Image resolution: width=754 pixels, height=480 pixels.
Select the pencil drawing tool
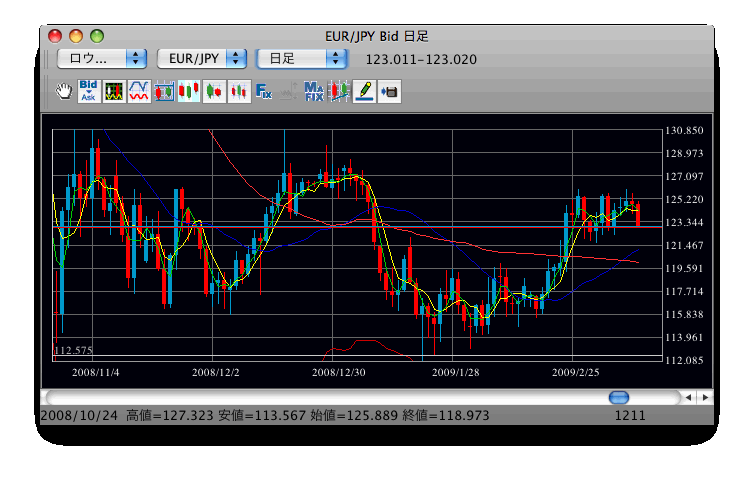[x=364, y=91]
